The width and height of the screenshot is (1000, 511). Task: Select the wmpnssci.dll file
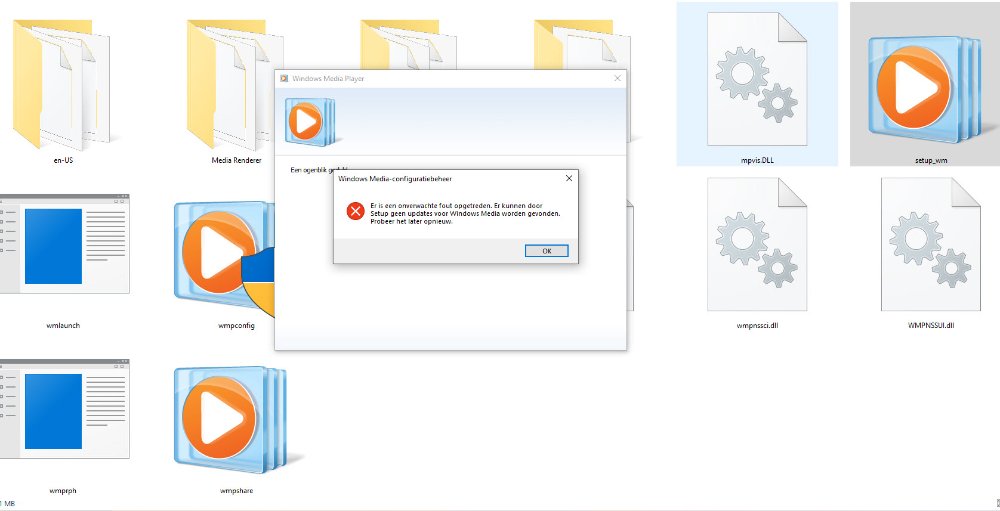tap(757, 245)
